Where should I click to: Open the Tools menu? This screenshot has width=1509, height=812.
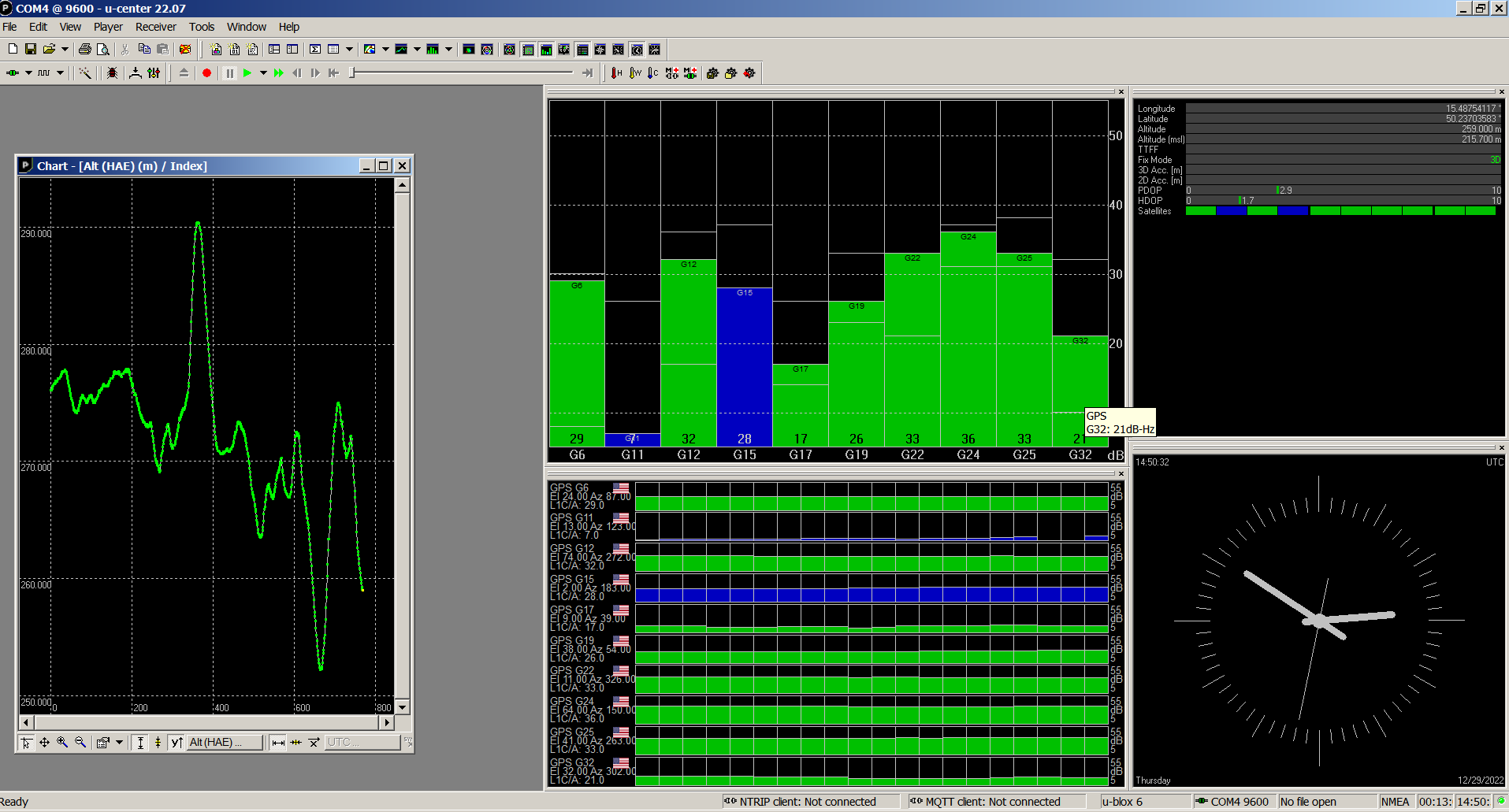click(x=201, y=27)
